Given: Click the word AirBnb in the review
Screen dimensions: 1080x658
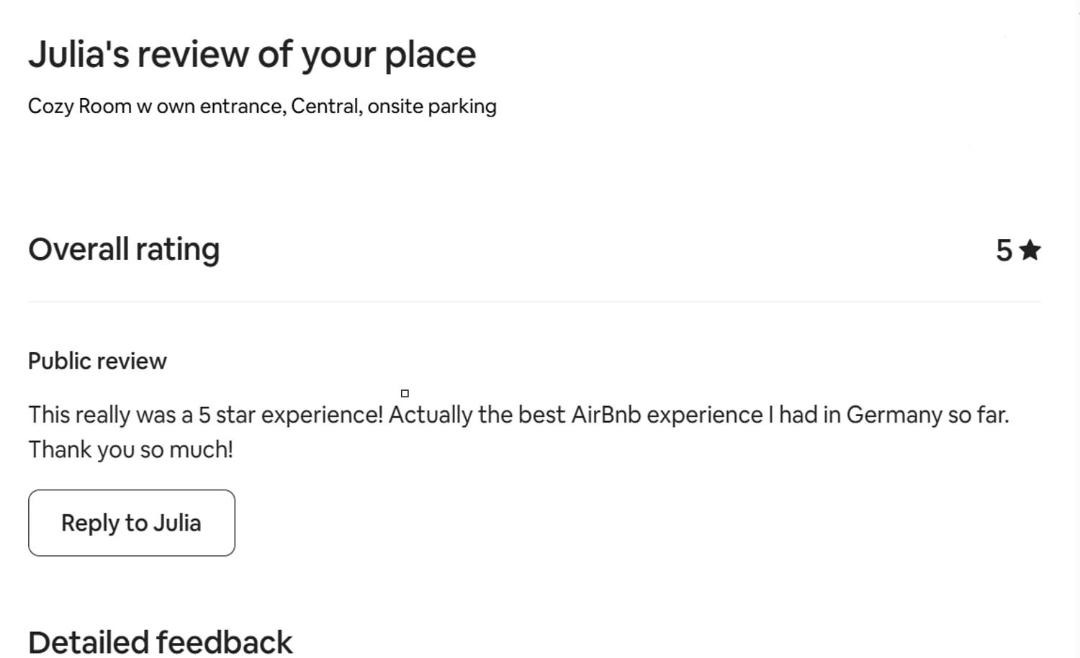Looking at the screenshot, I should pos(606,415).
